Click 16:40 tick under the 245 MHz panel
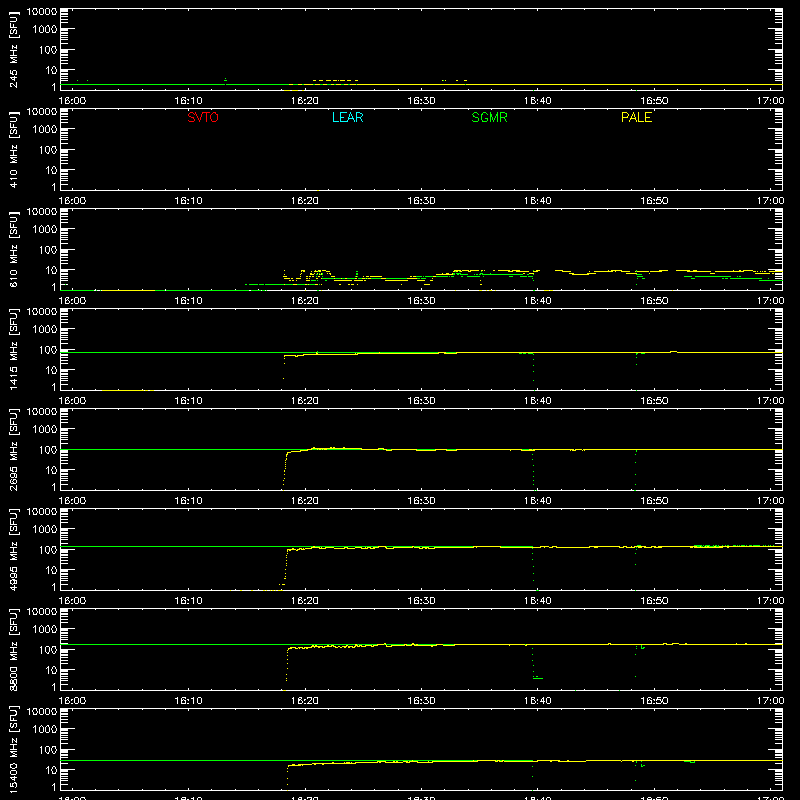The image size is (800, 800). point(537,101)
